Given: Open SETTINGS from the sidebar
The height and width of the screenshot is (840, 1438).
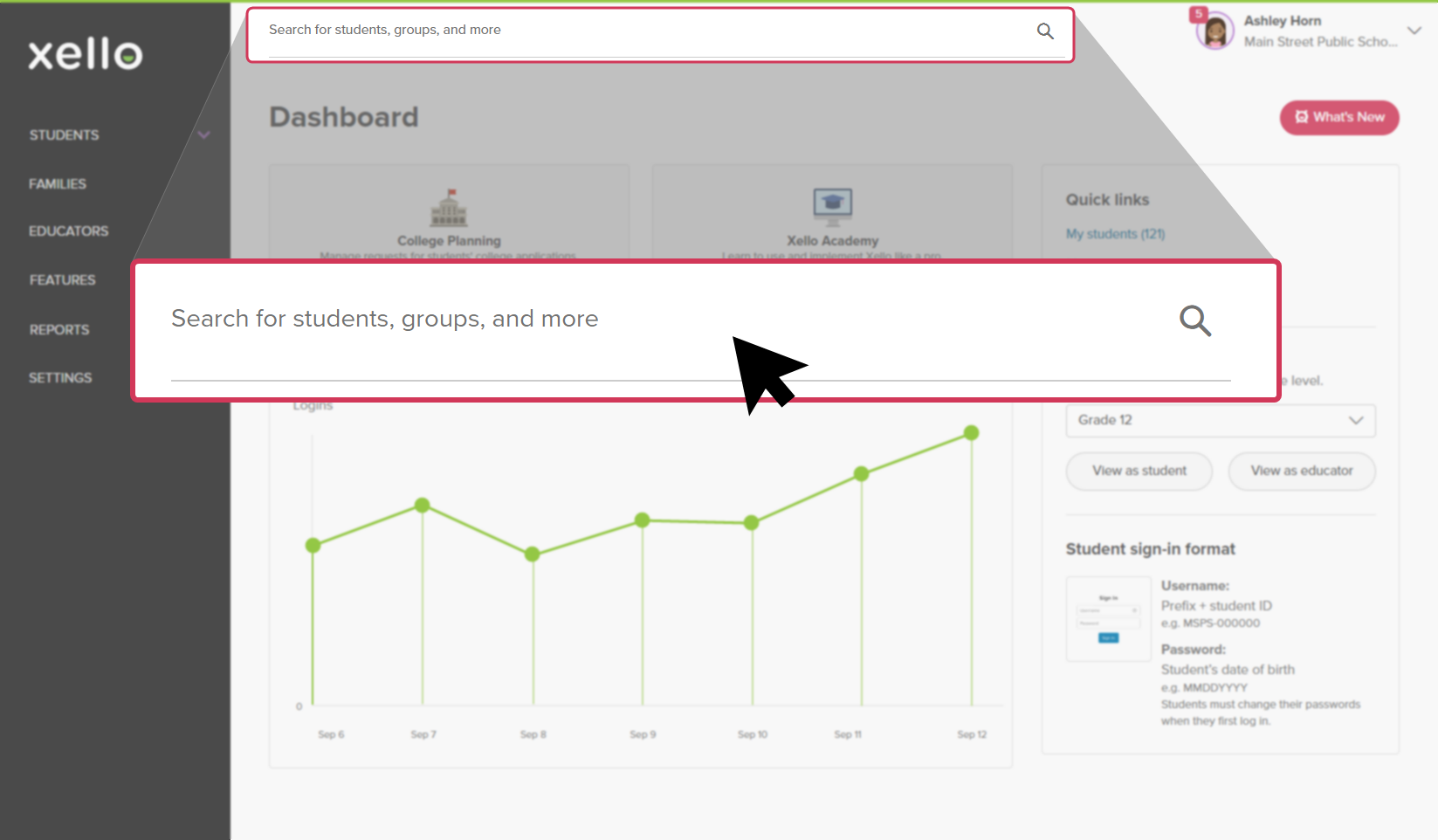Looking at the screenshot, I should coord(60,377).
